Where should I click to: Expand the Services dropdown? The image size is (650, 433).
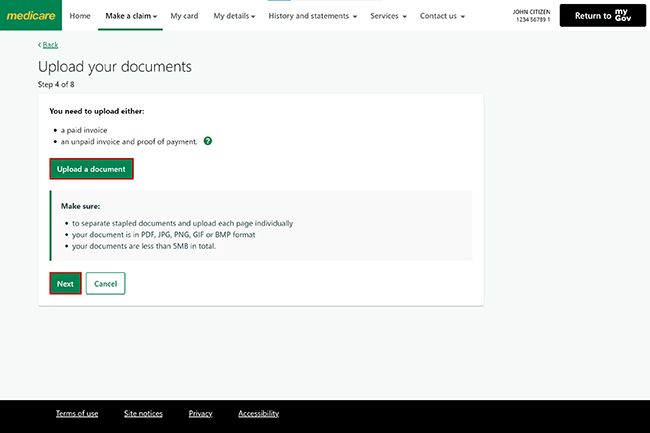click(388, 16)
